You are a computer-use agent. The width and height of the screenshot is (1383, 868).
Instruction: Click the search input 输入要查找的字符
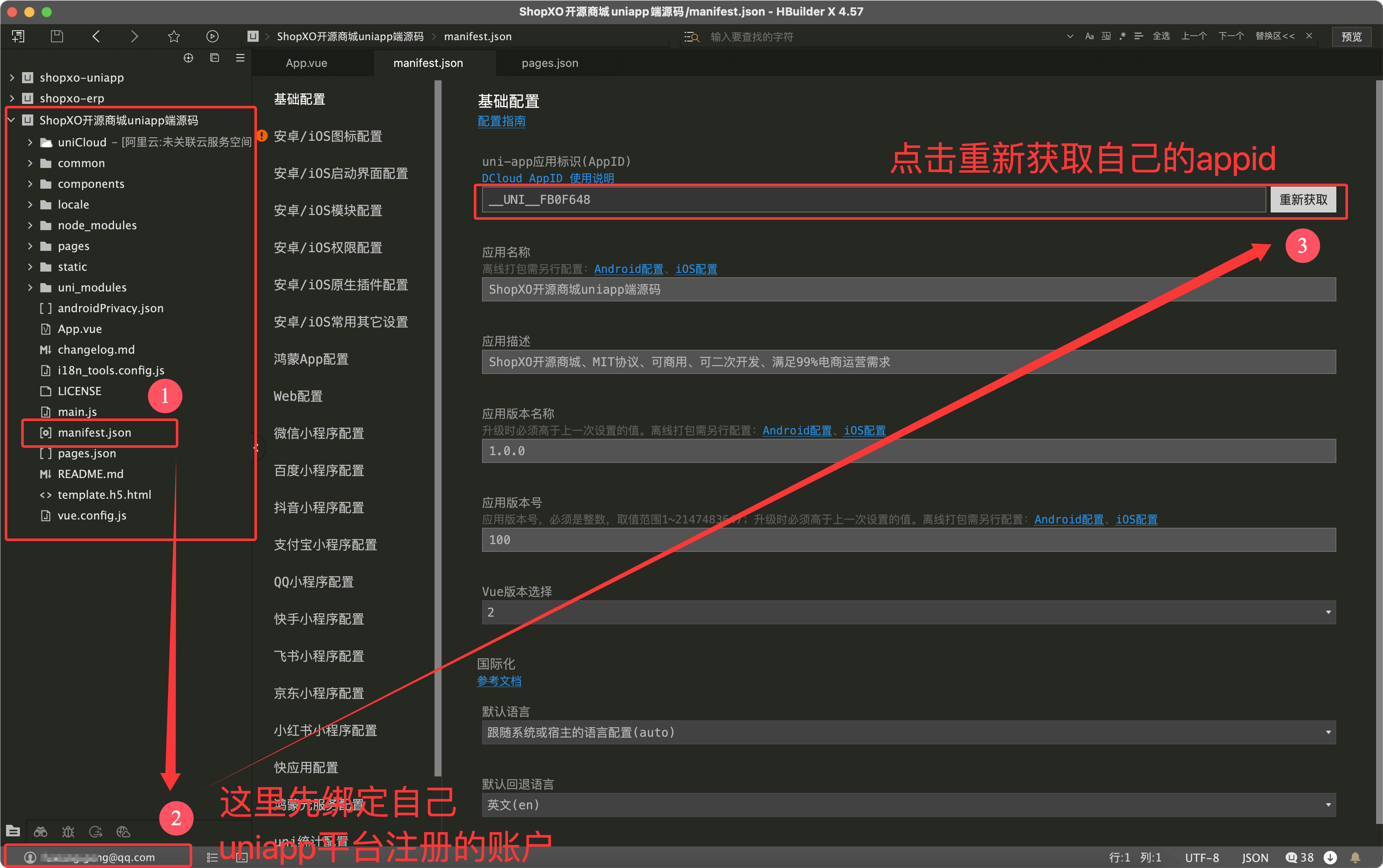pyautogui.click(x=884, y=37)
